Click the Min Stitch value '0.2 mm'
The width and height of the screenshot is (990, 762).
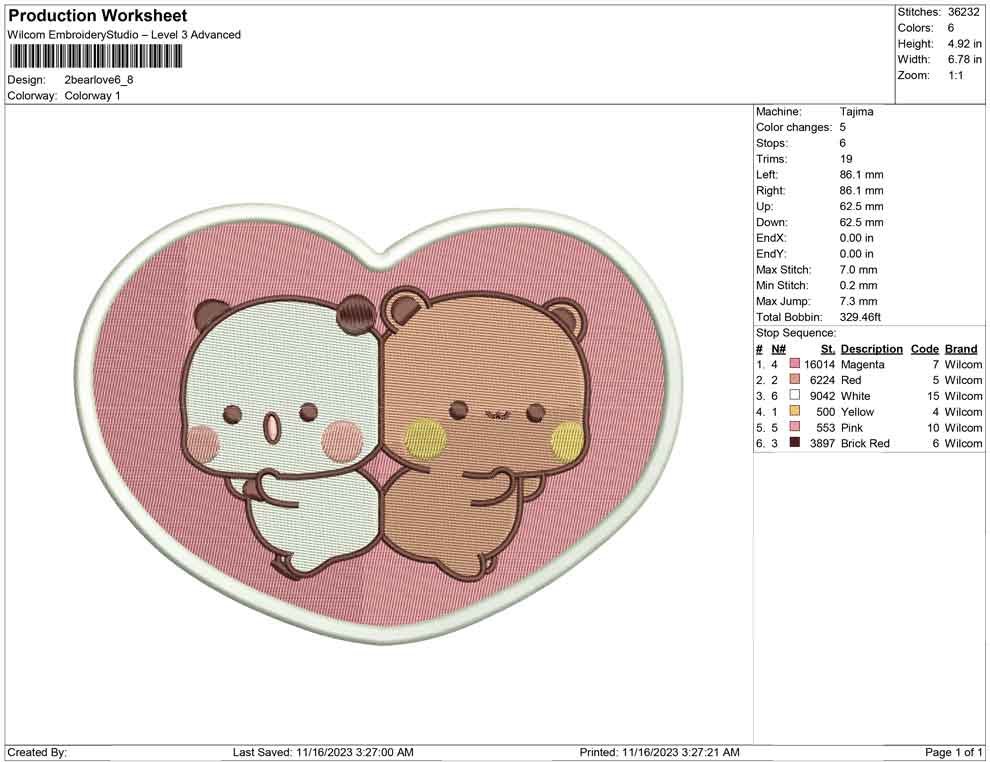859,285
